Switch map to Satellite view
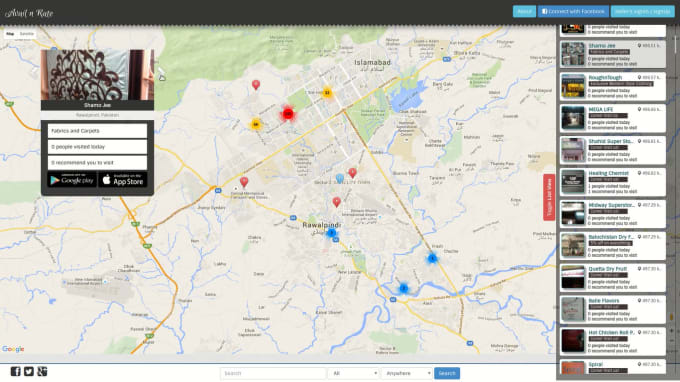The image size is (680, 382). (x=26, y=34)
